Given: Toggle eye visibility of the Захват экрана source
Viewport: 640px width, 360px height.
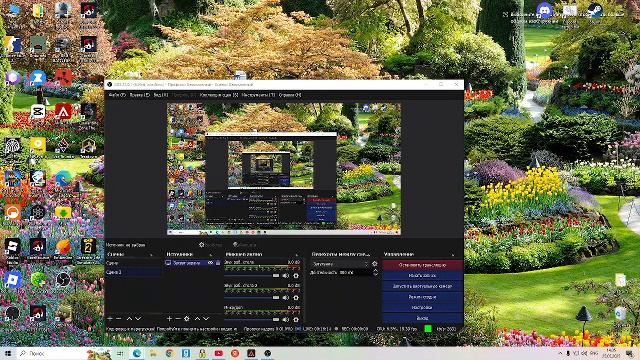Looking at the screenshot, I should coord(210,263).
